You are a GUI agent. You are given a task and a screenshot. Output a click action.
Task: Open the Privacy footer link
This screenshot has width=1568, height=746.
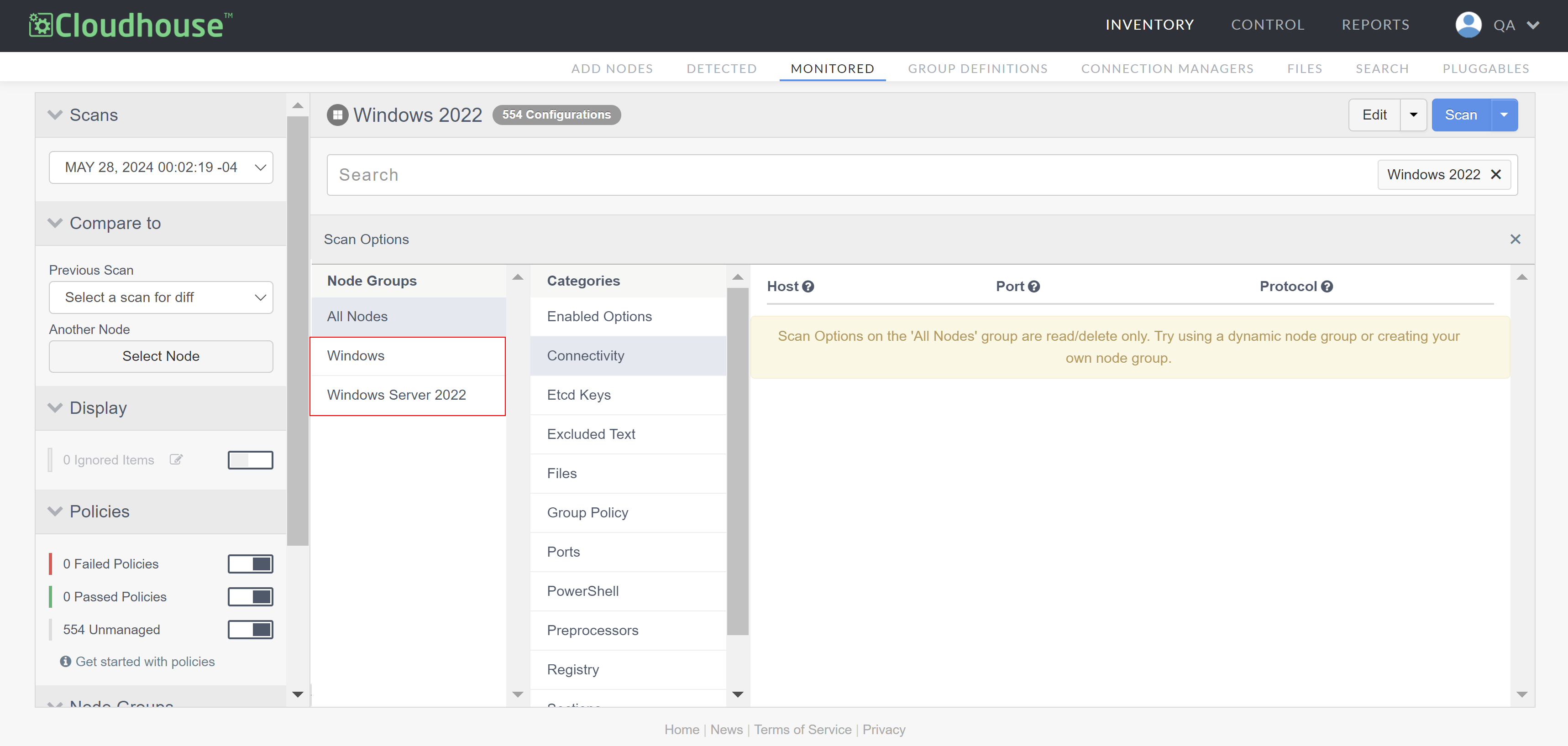pyautogui.click(x=883, y=730)
